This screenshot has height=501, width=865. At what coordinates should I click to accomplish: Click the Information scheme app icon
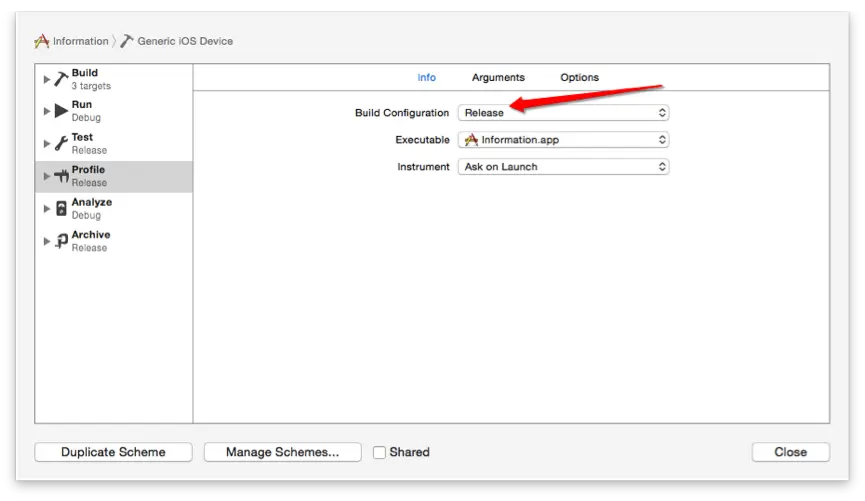tap(41, 41)
